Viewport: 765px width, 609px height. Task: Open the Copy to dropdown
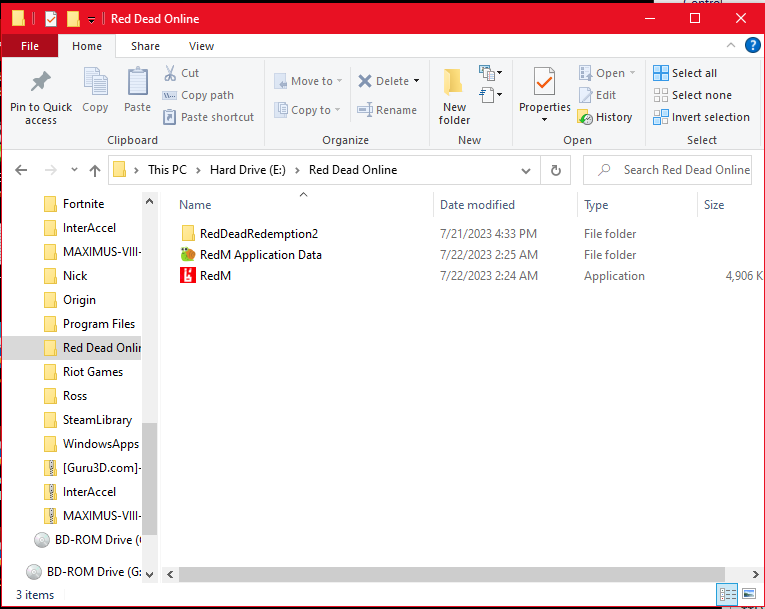(307, 110)
